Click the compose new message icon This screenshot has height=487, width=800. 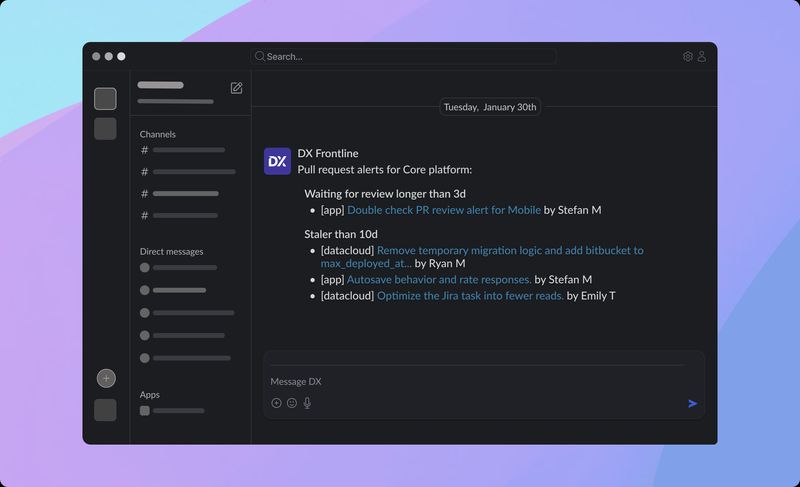point(236,88)
